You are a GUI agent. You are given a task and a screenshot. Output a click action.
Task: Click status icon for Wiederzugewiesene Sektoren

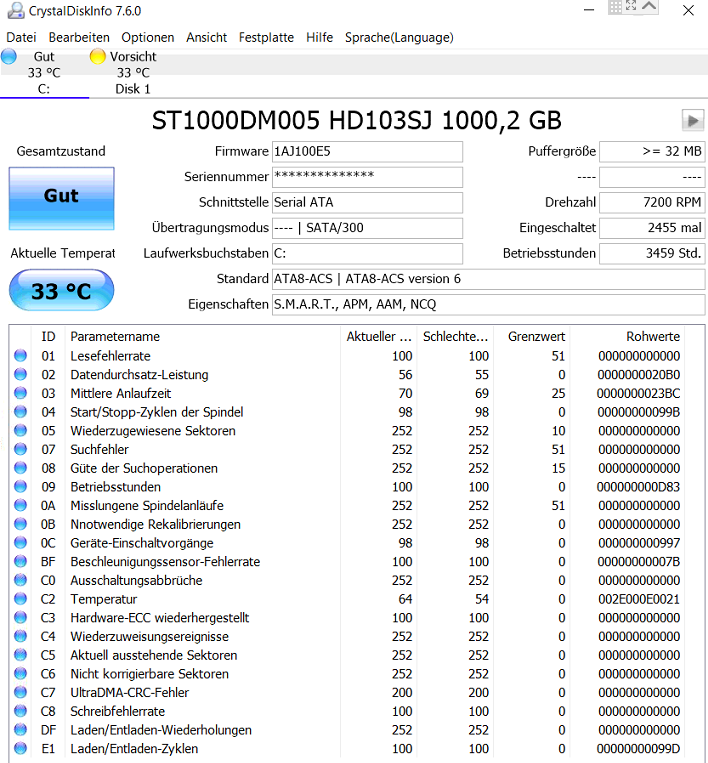(20, 431)
